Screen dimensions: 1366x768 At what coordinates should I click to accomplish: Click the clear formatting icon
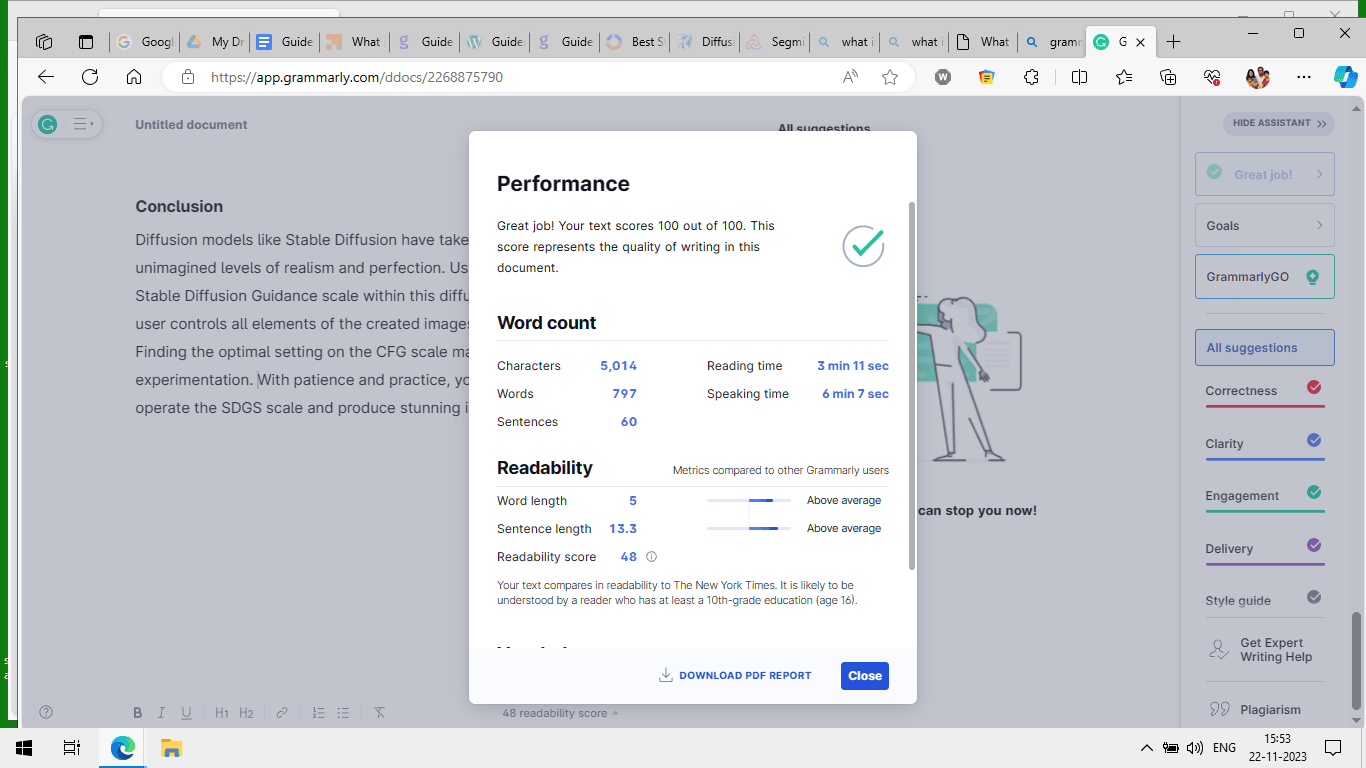380,713
